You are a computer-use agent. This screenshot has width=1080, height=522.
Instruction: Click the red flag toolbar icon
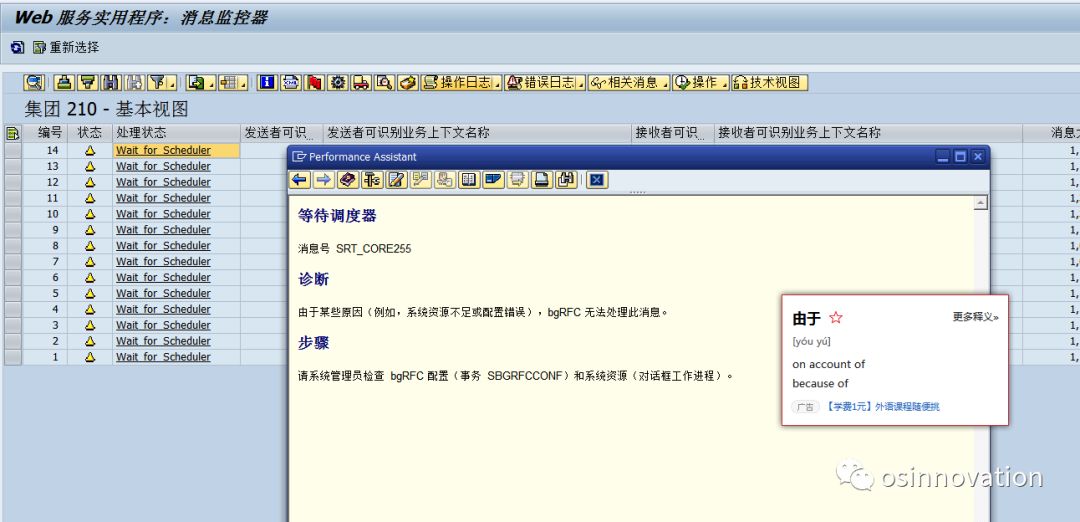coord(314,83)
